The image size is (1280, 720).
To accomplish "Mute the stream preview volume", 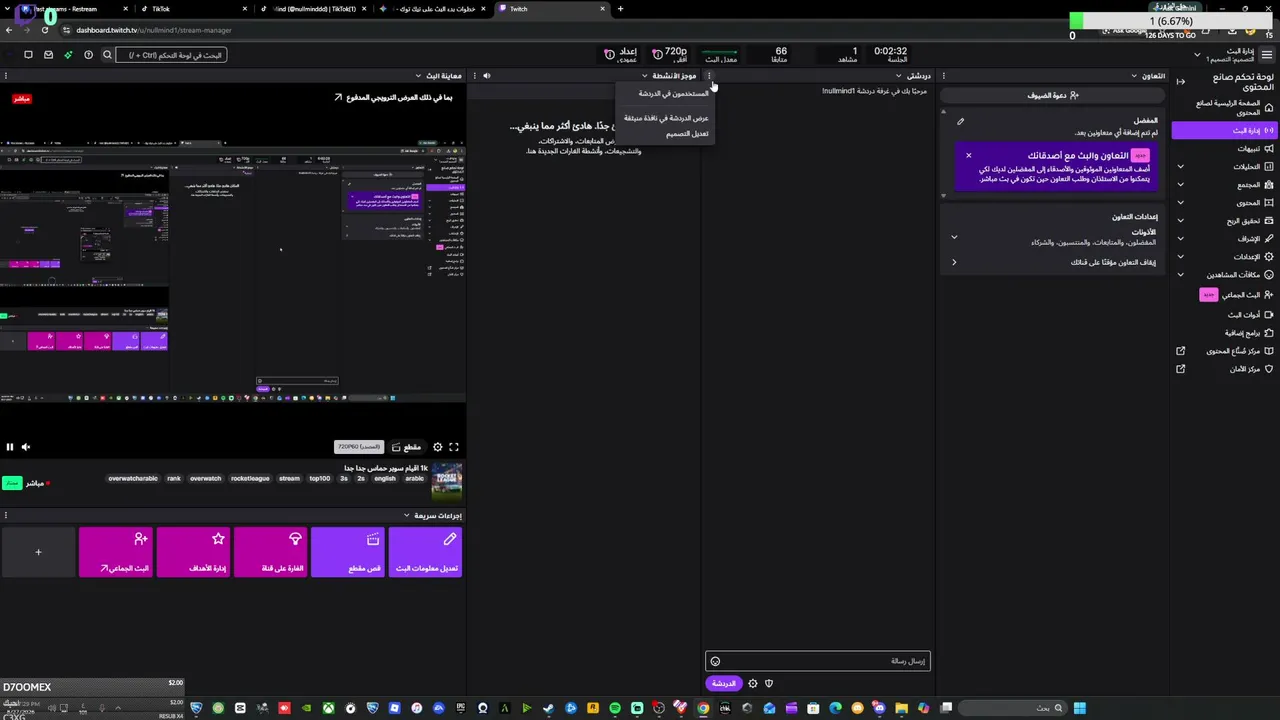I will coord(26,447).
